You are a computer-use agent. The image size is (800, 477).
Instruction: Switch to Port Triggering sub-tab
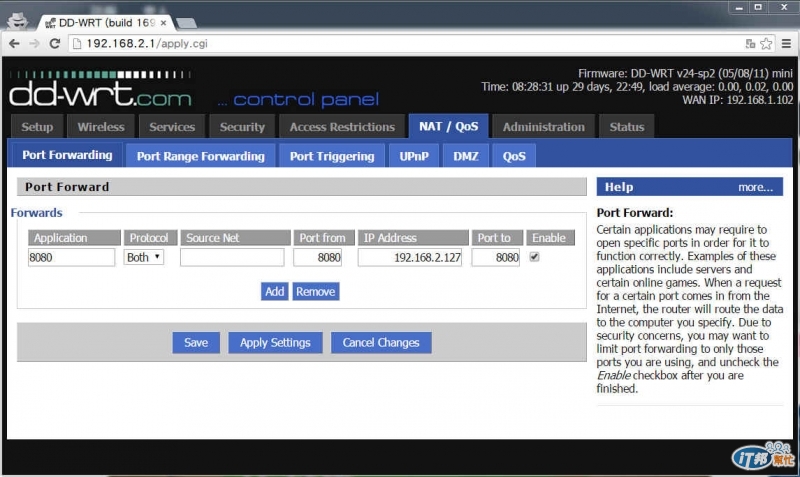(332, 156)
